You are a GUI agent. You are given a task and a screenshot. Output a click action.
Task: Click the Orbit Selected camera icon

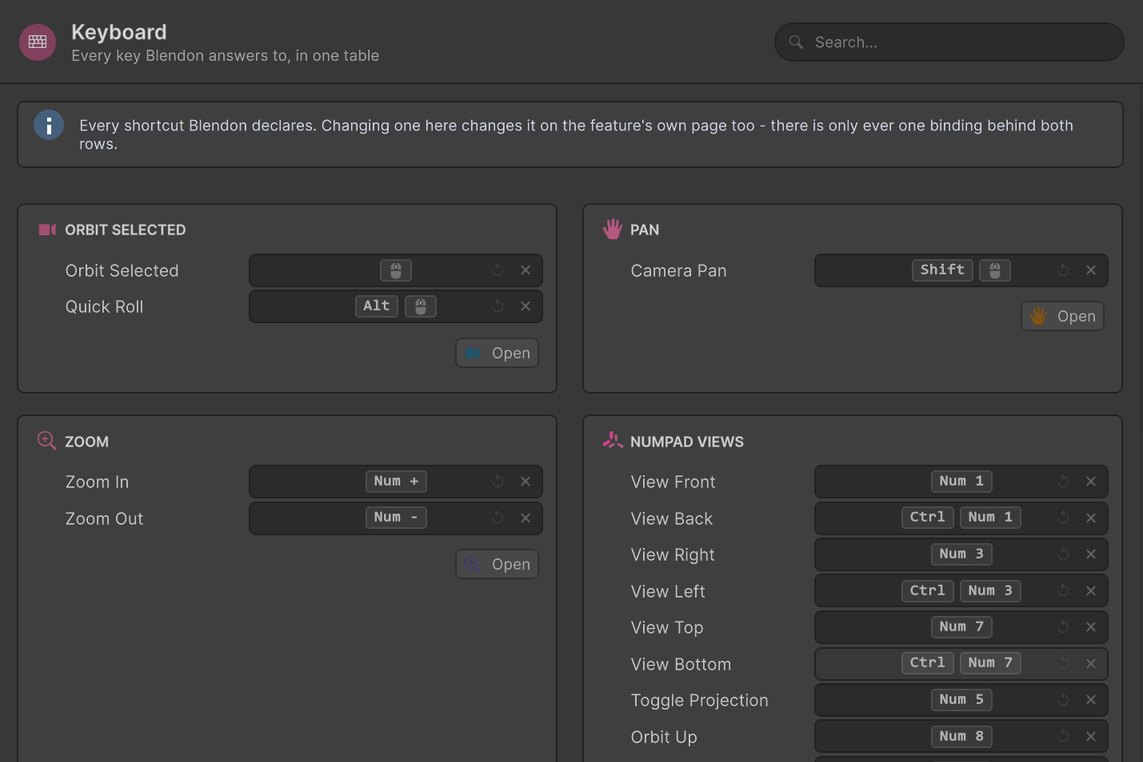point(47,230)
